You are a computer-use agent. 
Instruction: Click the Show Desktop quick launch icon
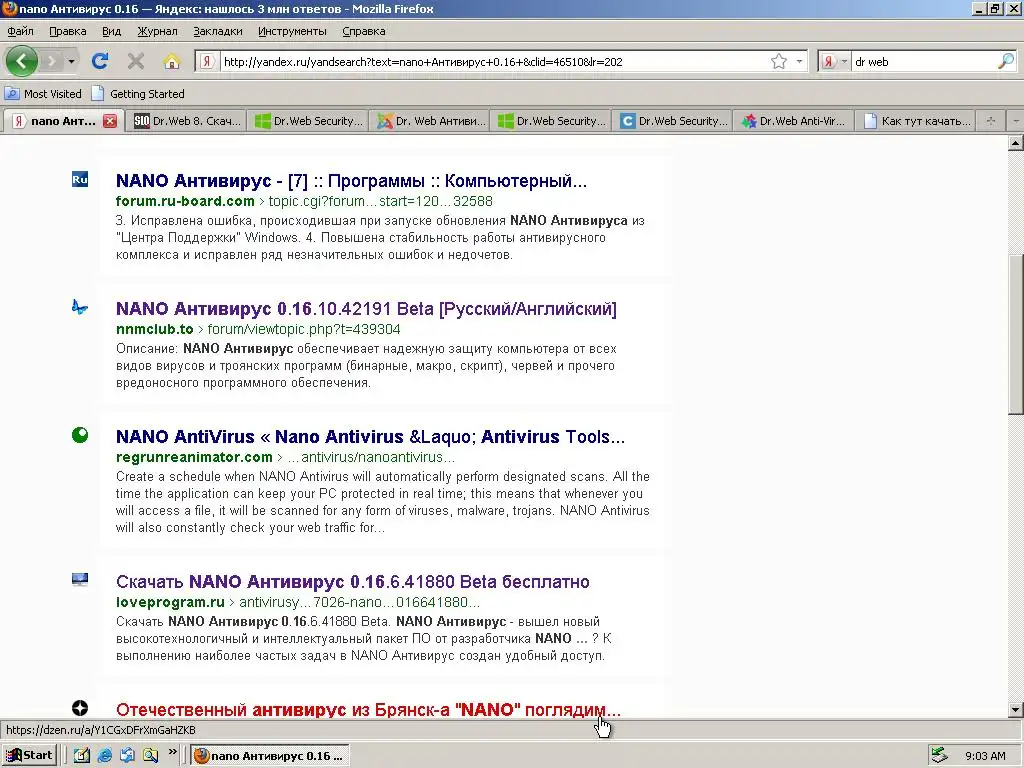click(x=127, y=756)
